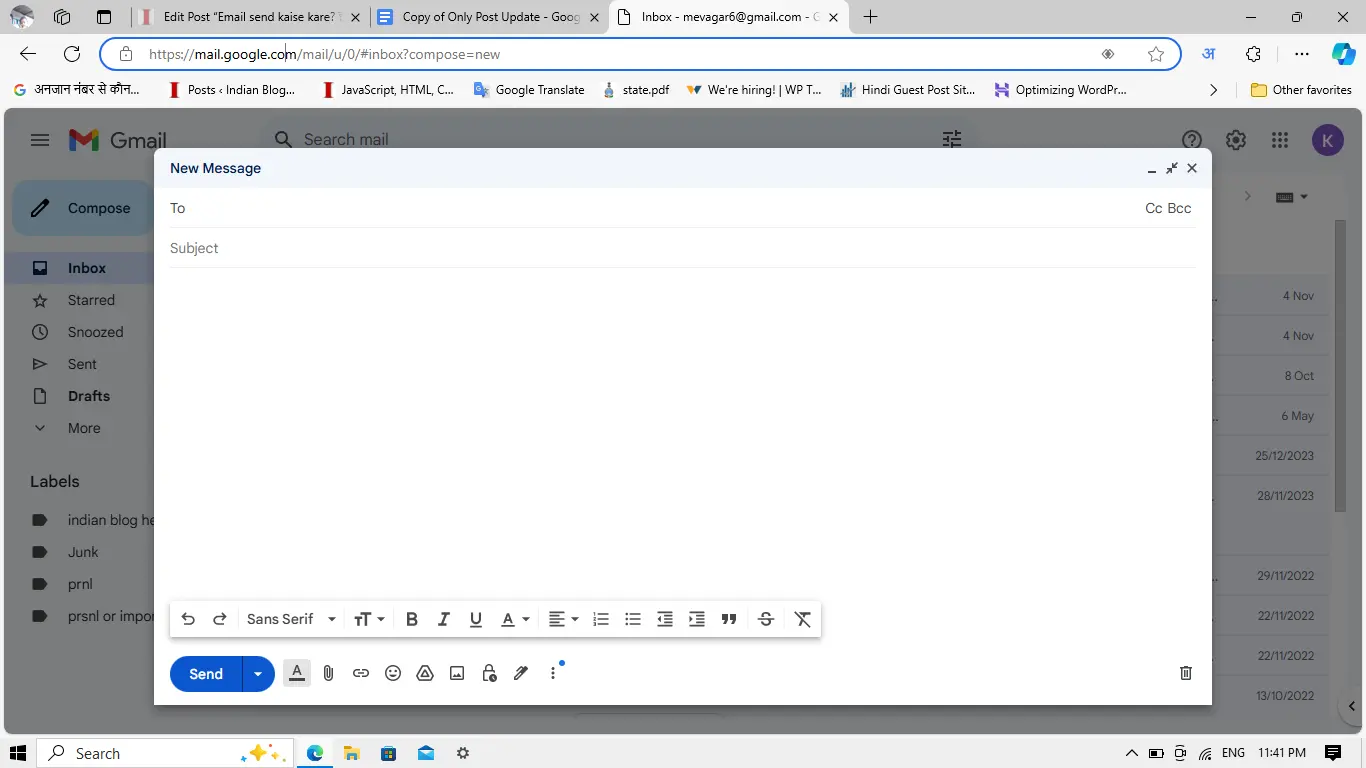Show hidden system tray icons
This screenshot has height=768, width=1366.
tap(1131, 753)
